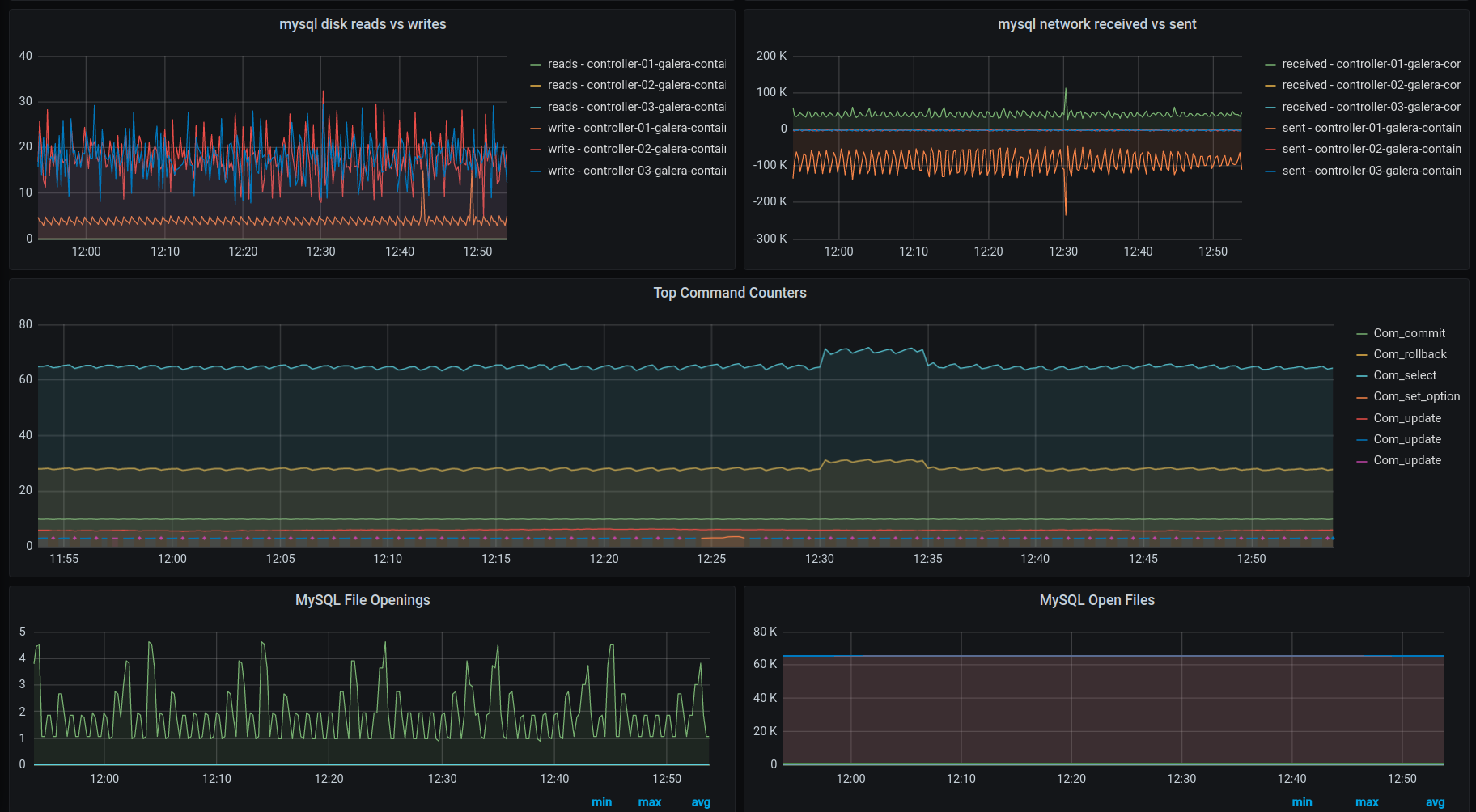Image resolution: width=1476 pixels, height=812 pixels.
Task: Open the 'MySQL Open Files' panel title menu
Action: pyautogui.click(x=1096, y=600)
